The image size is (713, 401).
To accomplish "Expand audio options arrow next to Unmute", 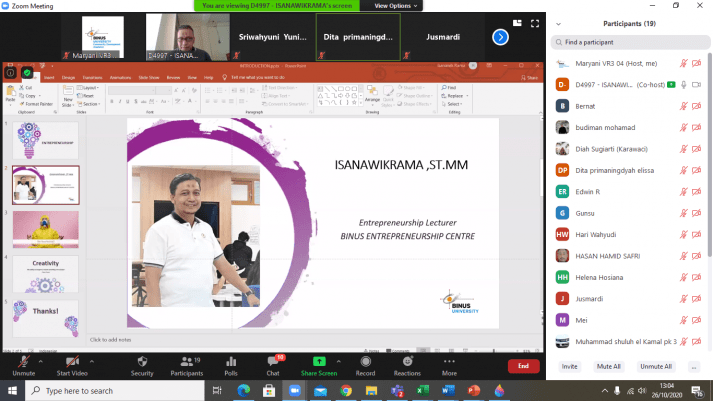I will click(40, 361).
